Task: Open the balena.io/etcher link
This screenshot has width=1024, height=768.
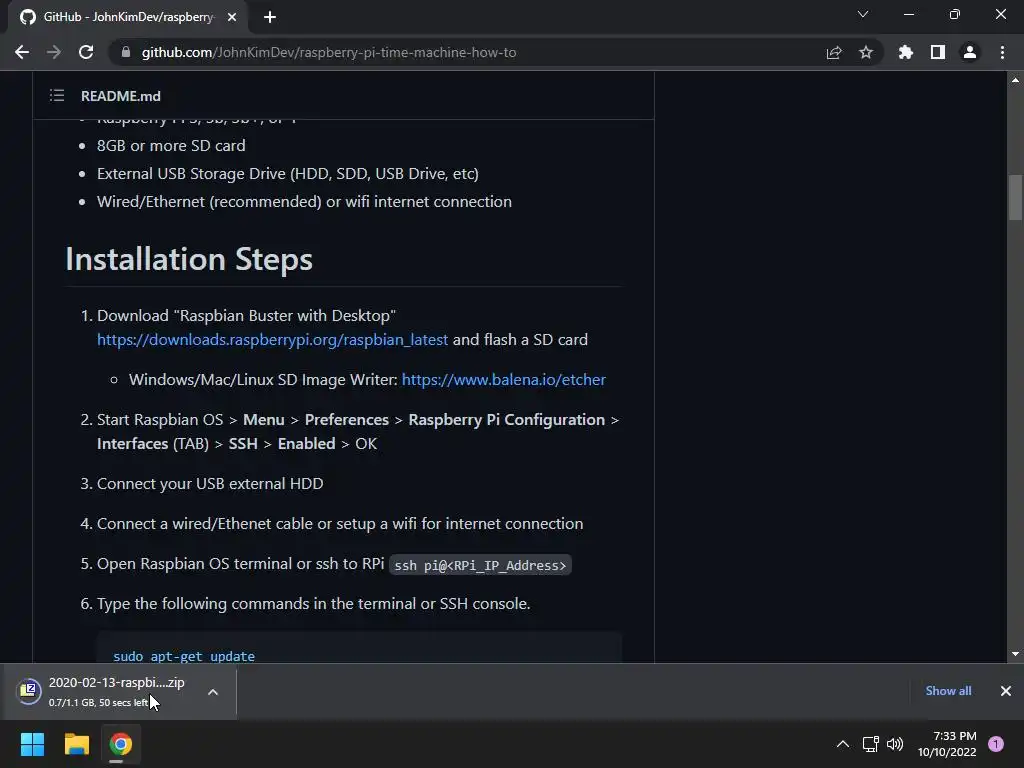Action: point(504,379)
